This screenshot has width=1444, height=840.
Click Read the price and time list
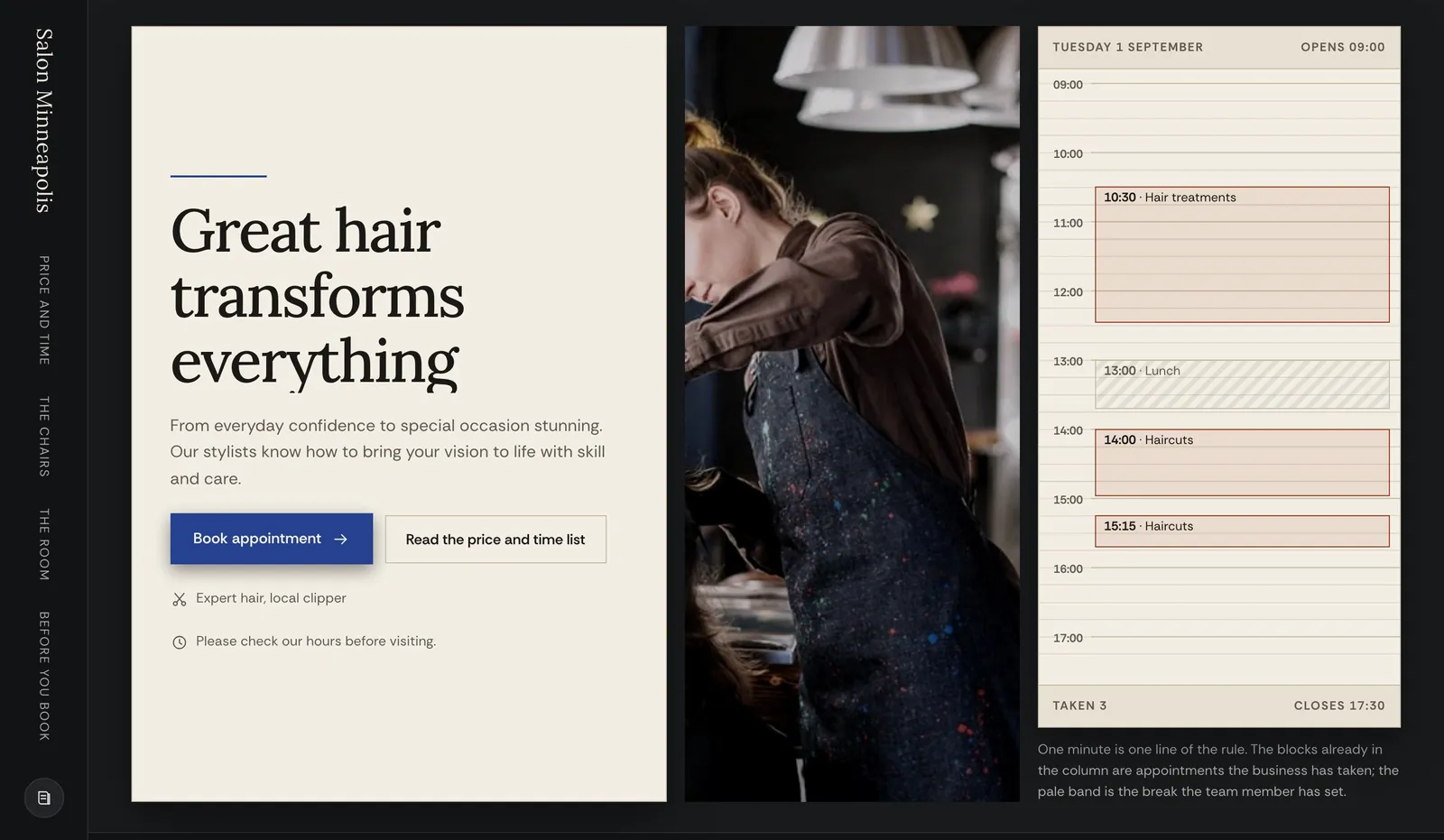pos(495,540)
